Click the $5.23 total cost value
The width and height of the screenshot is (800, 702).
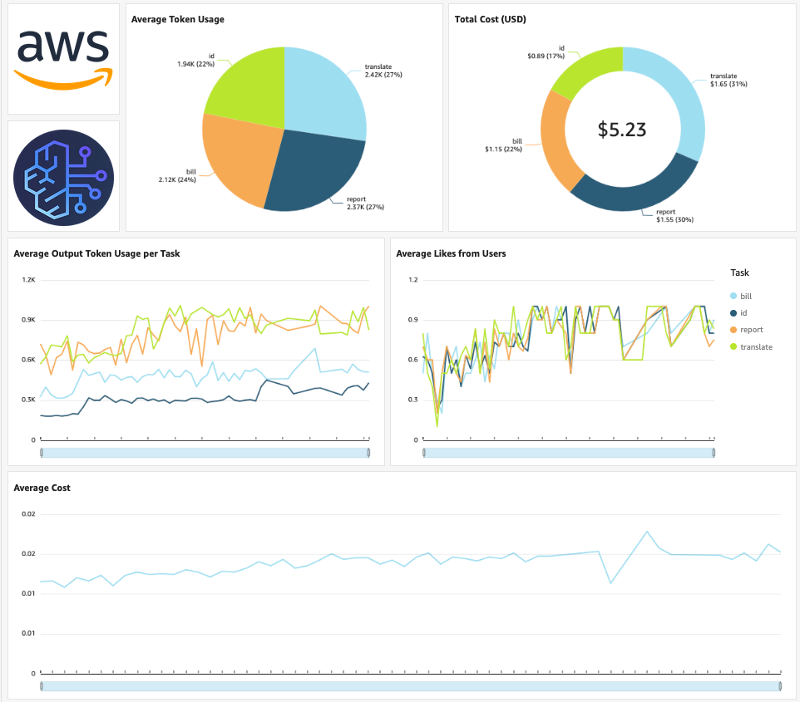coord(623,130)
